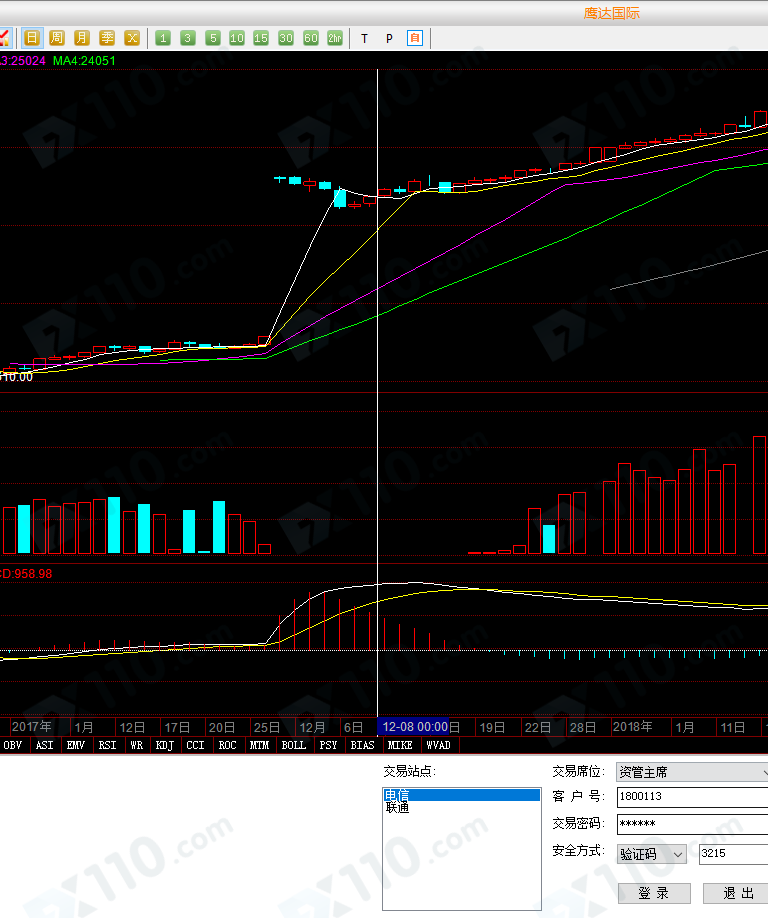Click the 交易密码 password field
The width and height of the screenshot is (768, 918).
[692, 824]
